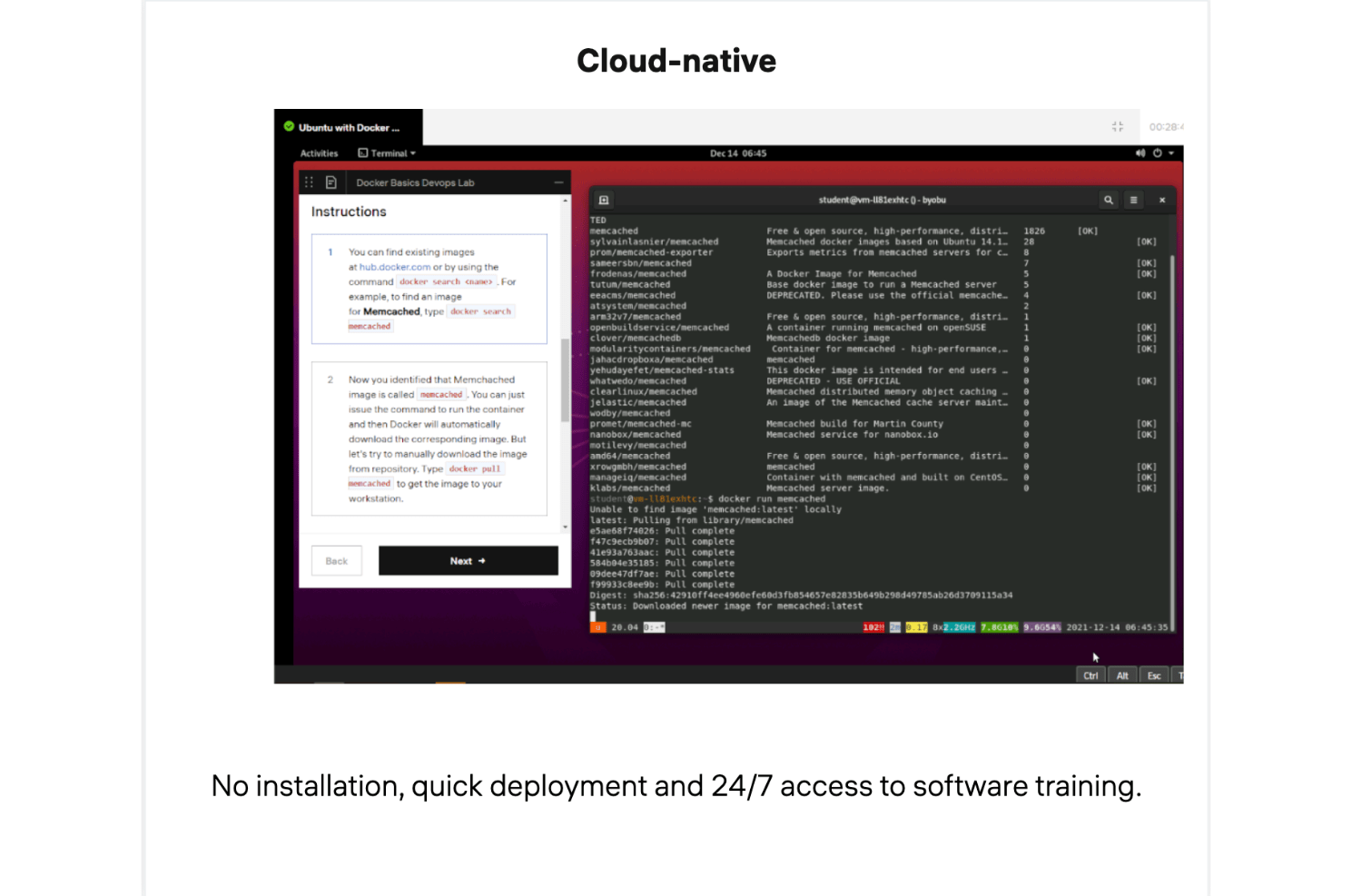Viewport: 1352px width, 896px height.
Task: Minimize the Docker Basics Devops Lab panel
Action: coord(558,182)
